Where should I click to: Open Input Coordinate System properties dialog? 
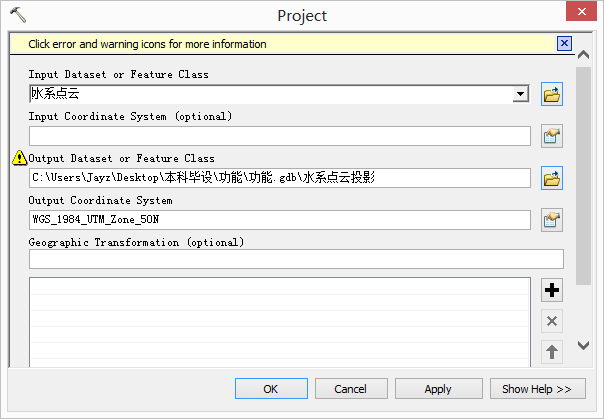[x=551, y=137]
